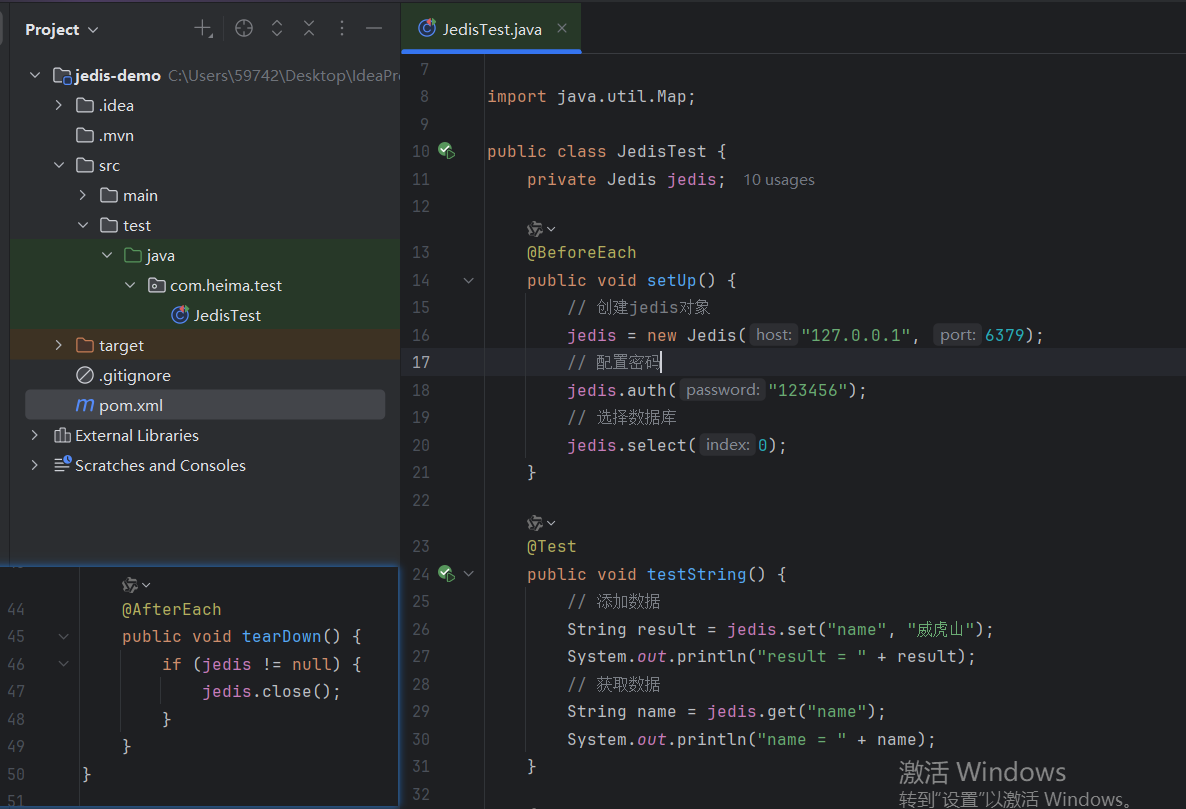
Task: Click the 6379 port number
Action: 1004,335
